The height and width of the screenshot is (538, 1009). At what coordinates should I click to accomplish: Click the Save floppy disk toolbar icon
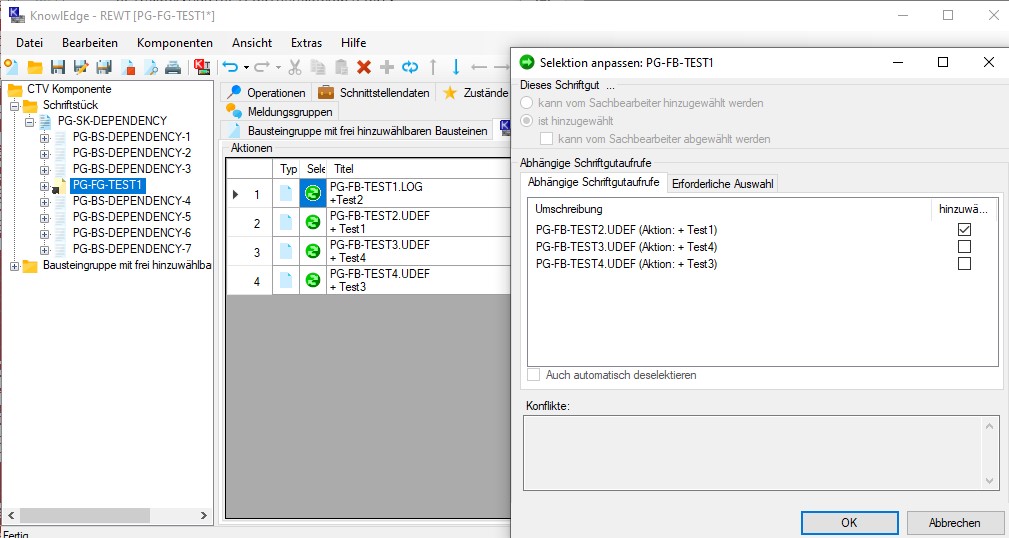(x=58, y=67)
